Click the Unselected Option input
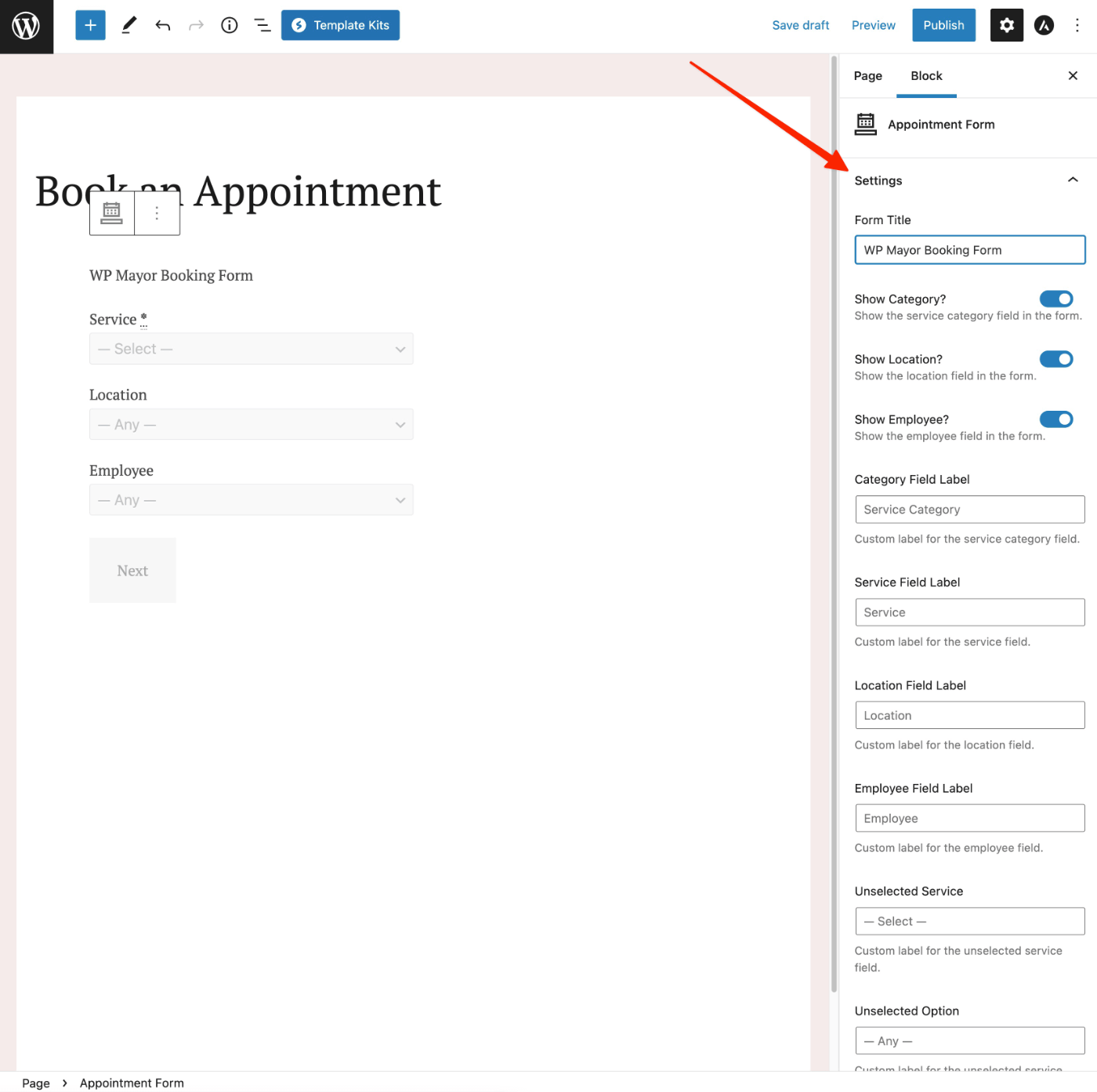 click(x=970, y=1041)
